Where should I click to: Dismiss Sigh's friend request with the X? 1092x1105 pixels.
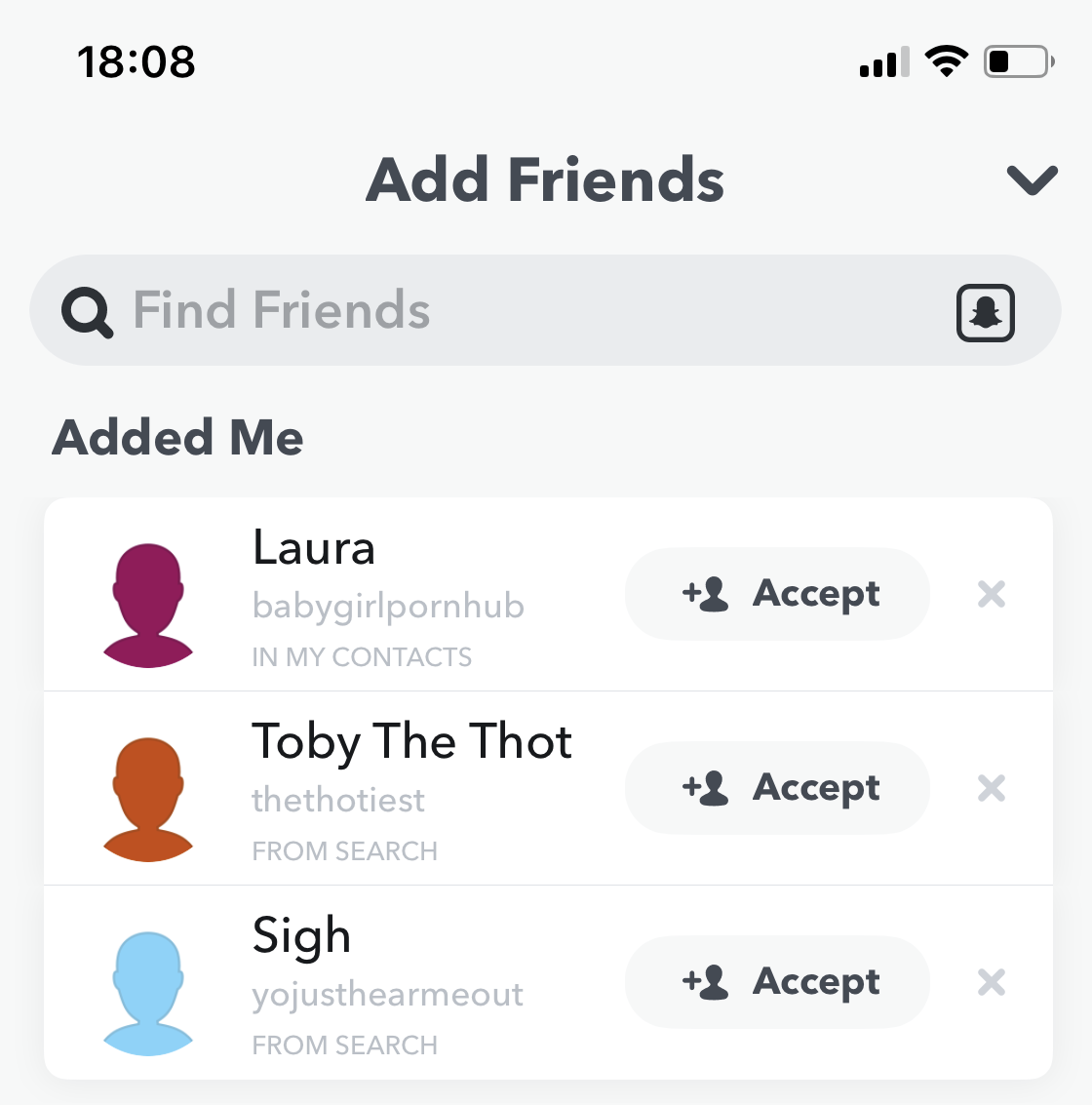click(992, 982)
